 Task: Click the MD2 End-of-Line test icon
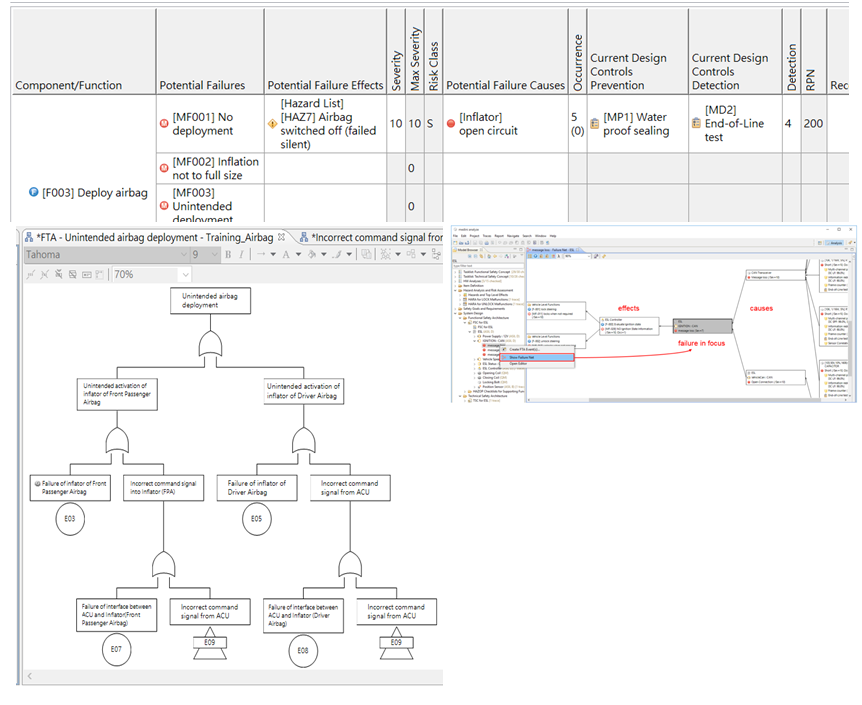[696, 124]
